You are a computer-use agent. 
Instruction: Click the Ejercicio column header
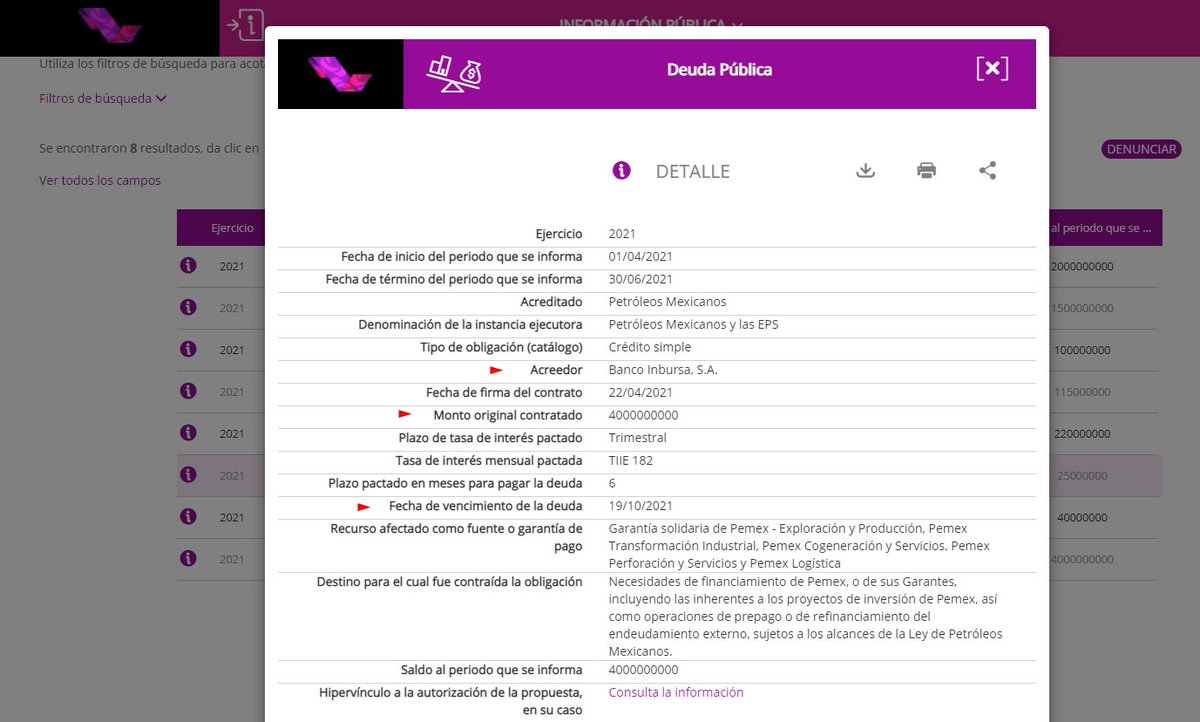(232, 228)
